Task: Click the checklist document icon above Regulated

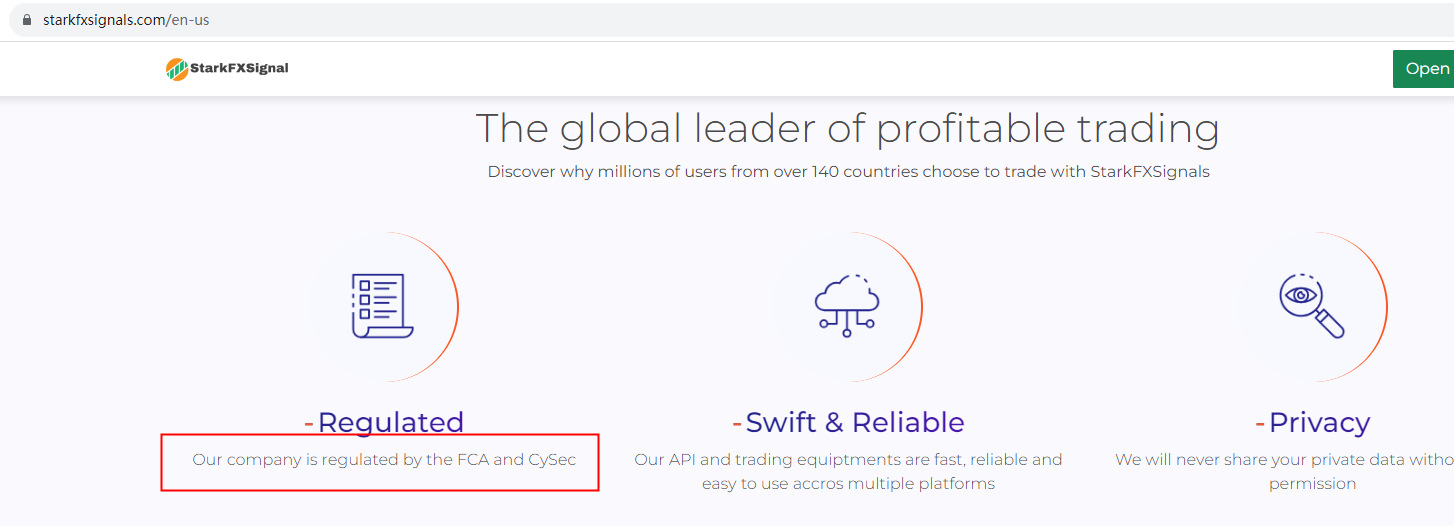Action: coord(383,306)
